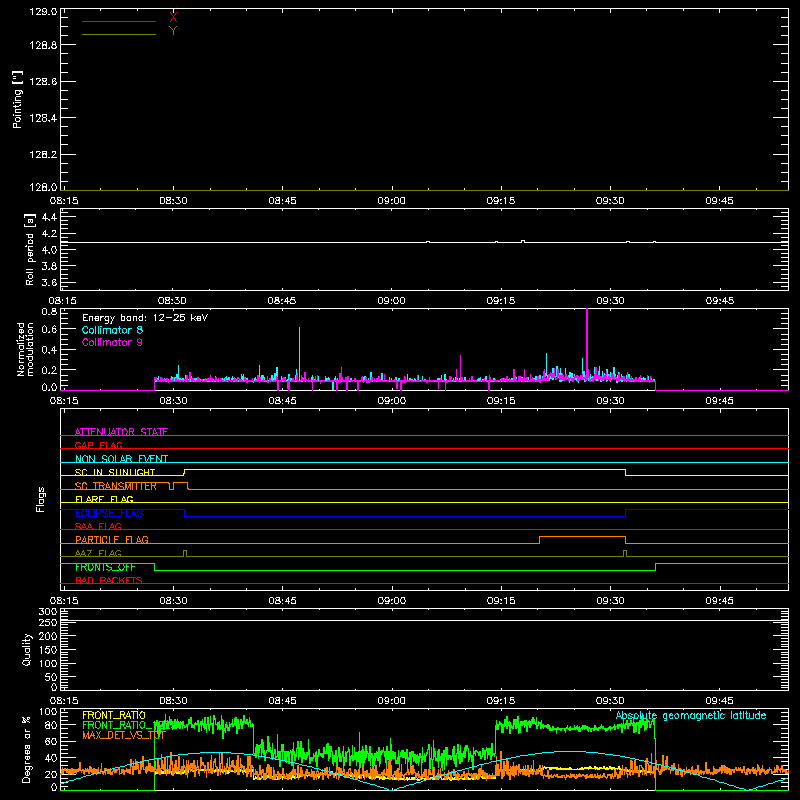Click '08:30' time label under flags plot
This screenshot has height=800, width=800.
pyautogui.click(x=173, y=601)
